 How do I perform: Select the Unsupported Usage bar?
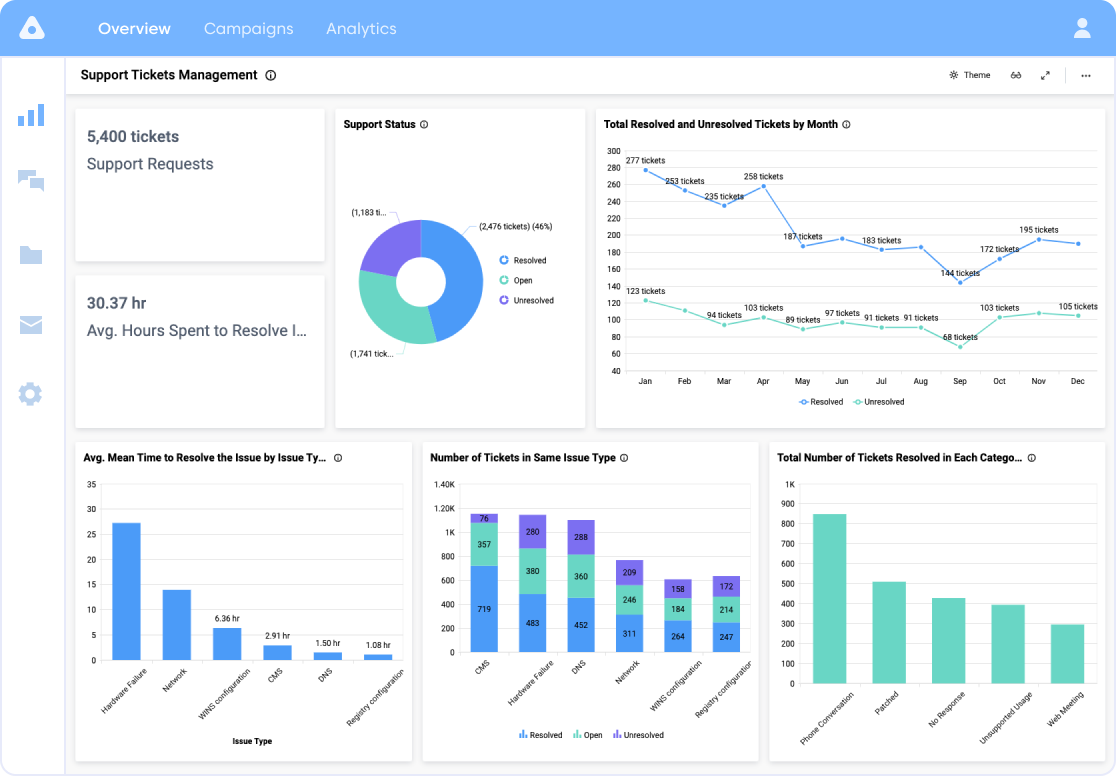click(1008, 644)
